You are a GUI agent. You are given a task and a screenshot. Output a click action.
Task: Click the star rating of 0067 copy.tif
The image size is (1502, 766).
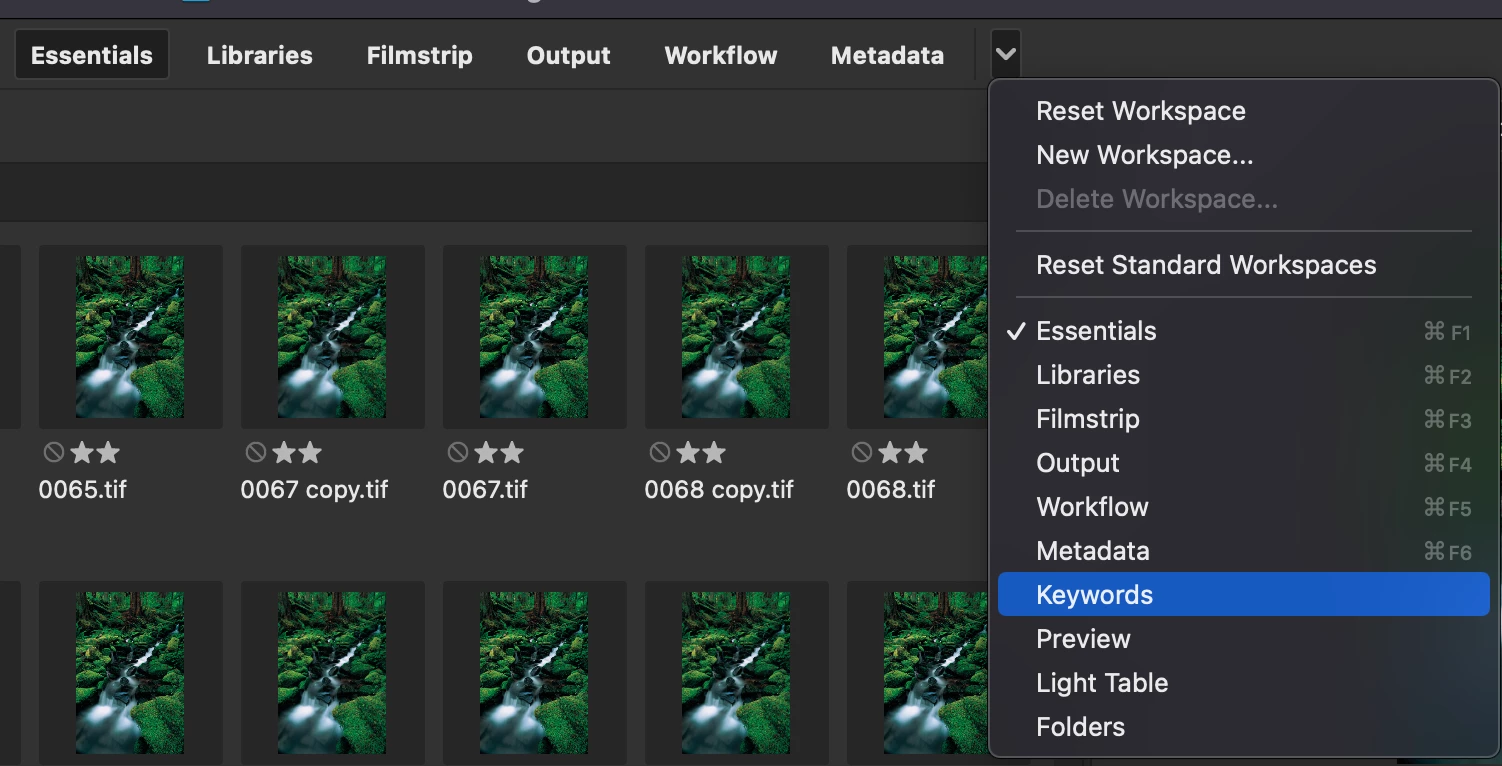click(x=297, y=453)
